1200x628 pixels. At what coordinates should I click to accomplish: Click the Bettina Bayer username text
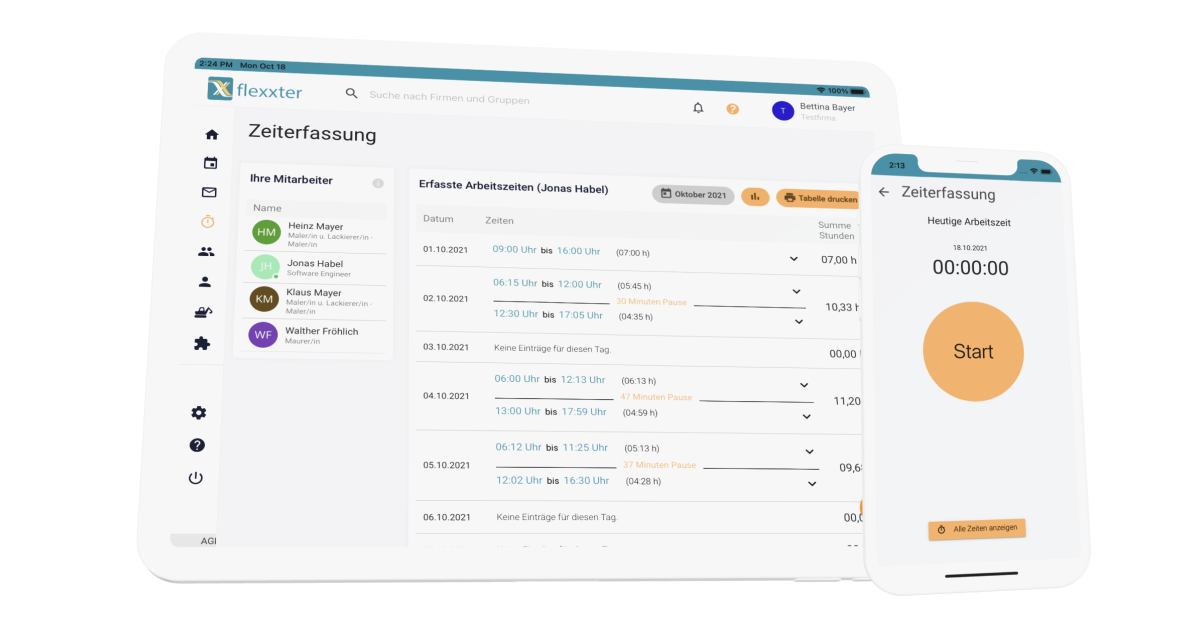pyautogui.click(x=828, y=107)
